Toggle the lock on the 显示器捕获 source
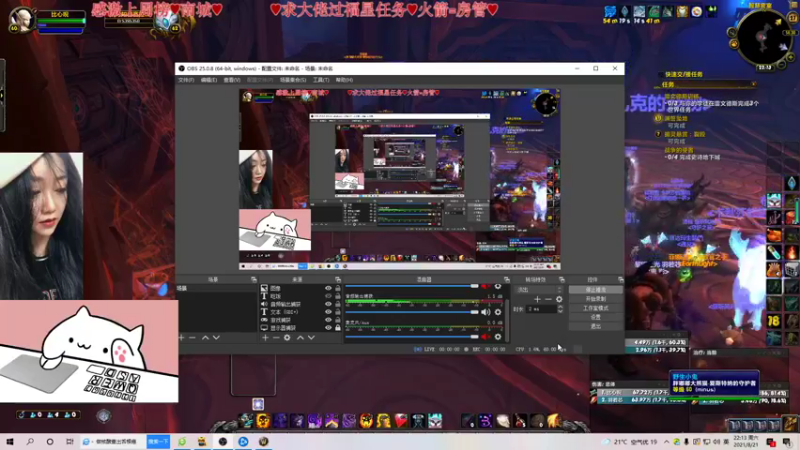Image resolution: width=800 pixels, height=450 pixels. (x=338, y=328)
